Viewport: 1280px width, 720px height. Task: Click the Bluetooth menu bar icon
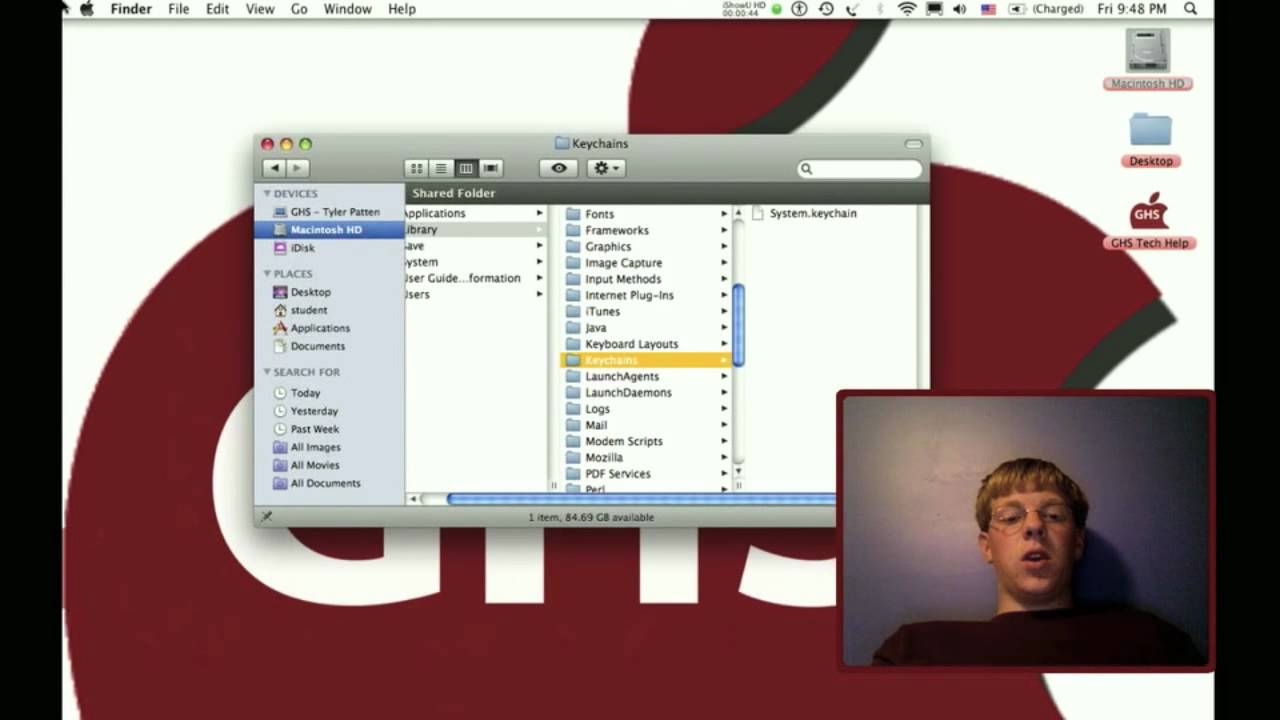[x=880, y=9]
